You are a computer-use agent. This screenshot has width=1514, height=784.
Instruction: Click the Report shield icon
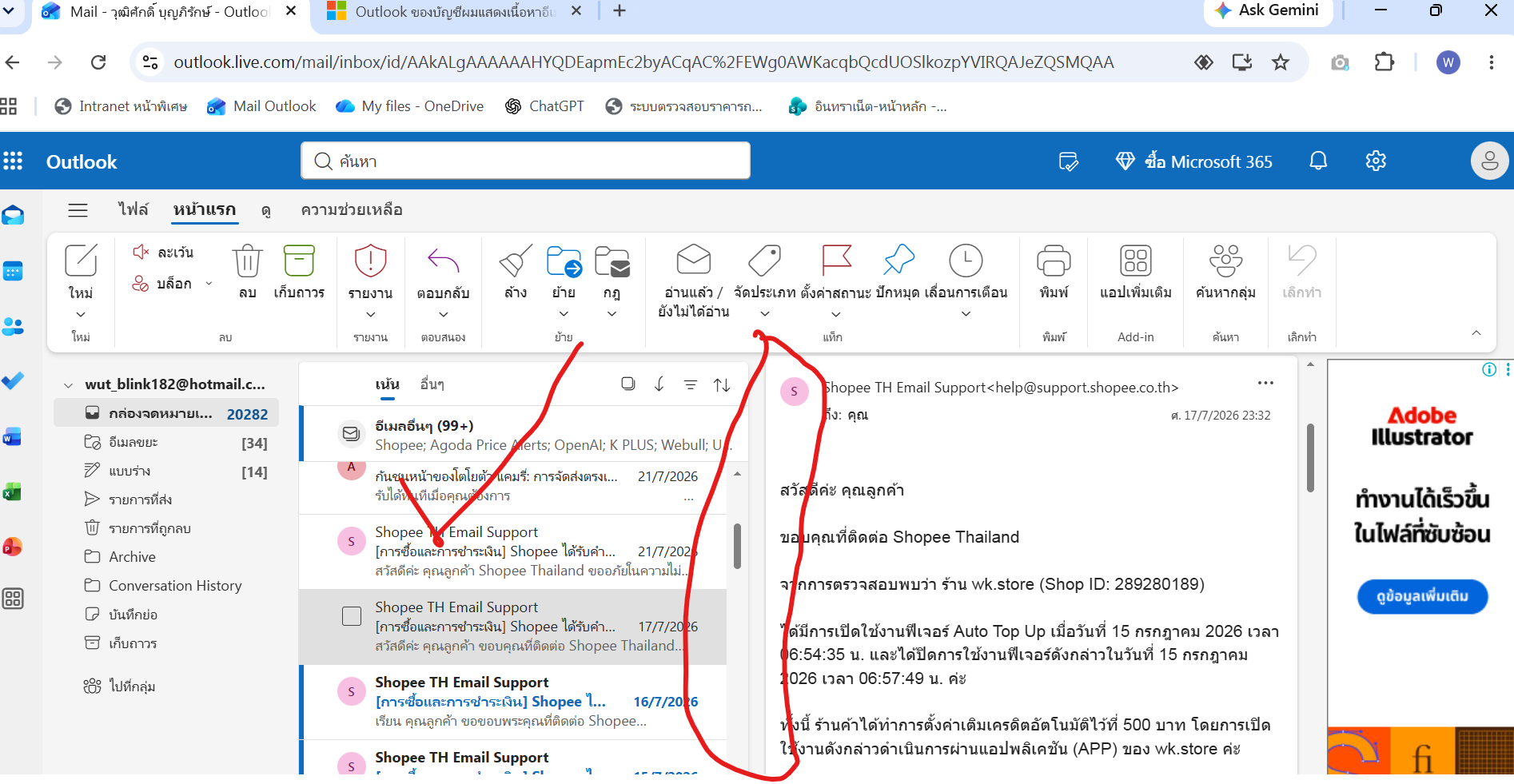tap(370, 261)
